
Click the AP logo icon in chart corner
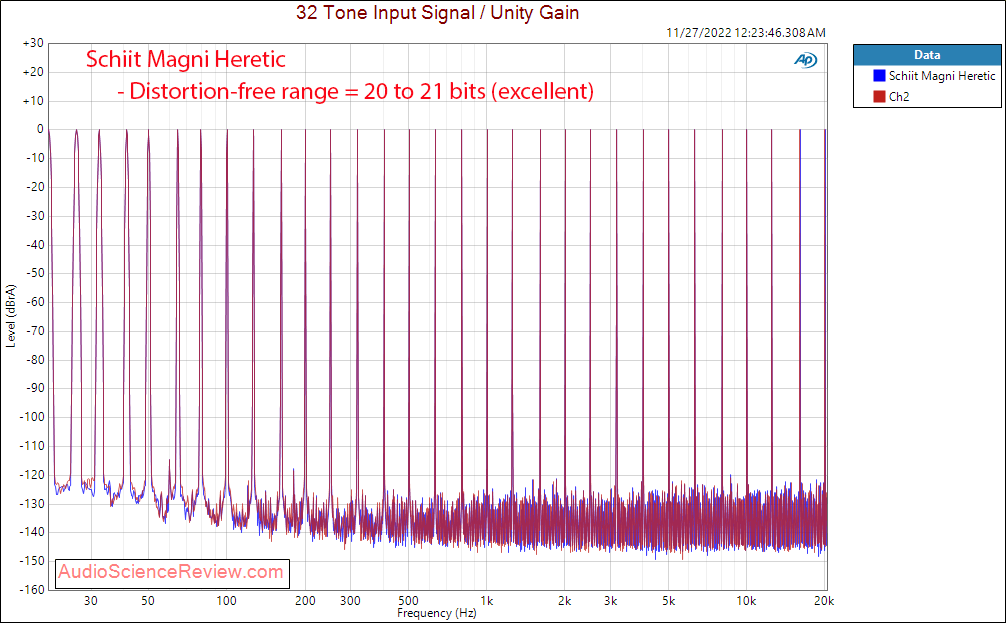[x=806, y=60]
